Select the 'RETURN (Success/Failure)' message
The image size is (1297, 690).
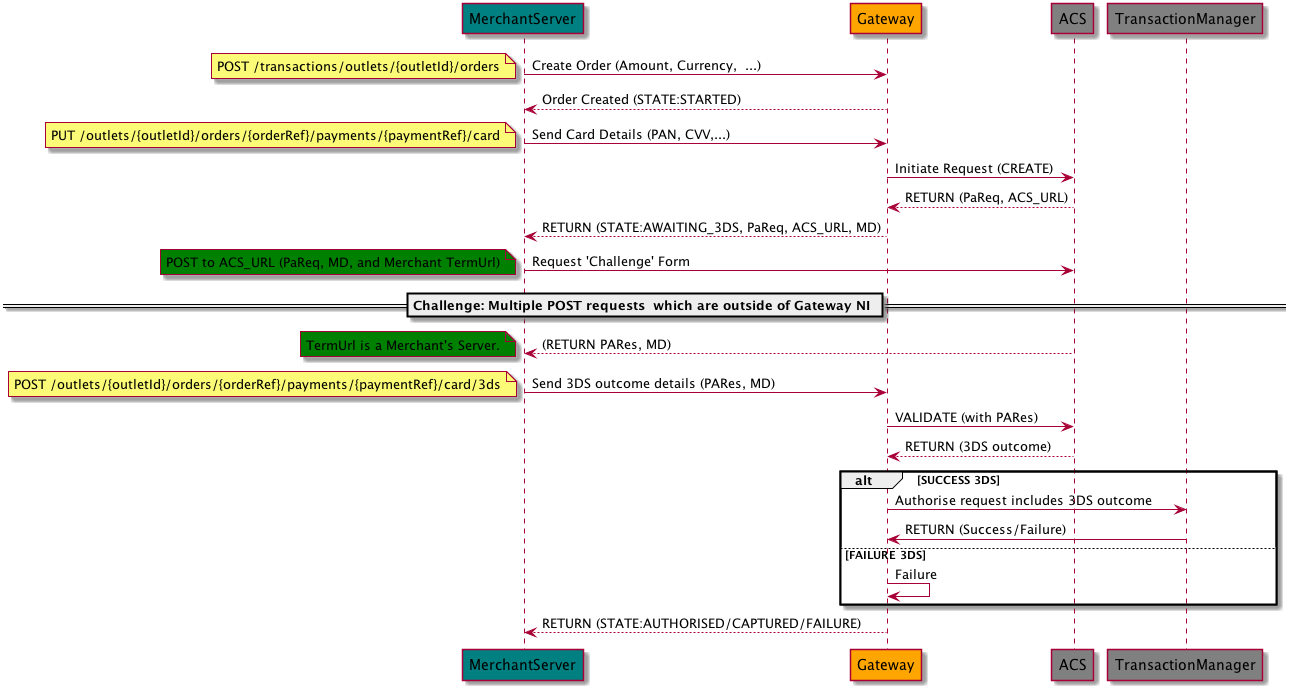(985, 530)
